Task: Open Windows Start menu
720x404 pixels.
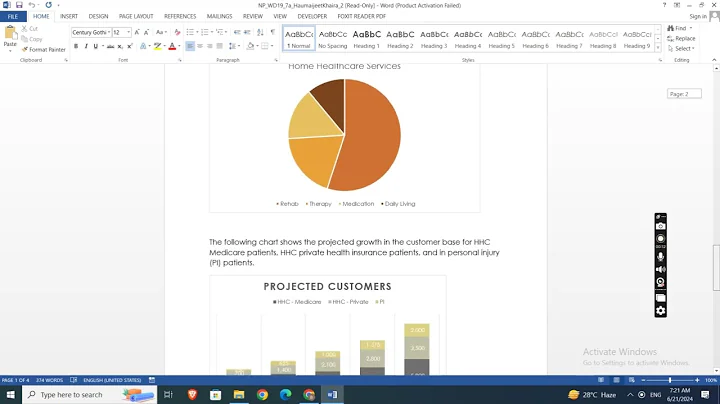Action: coord(11,395)
